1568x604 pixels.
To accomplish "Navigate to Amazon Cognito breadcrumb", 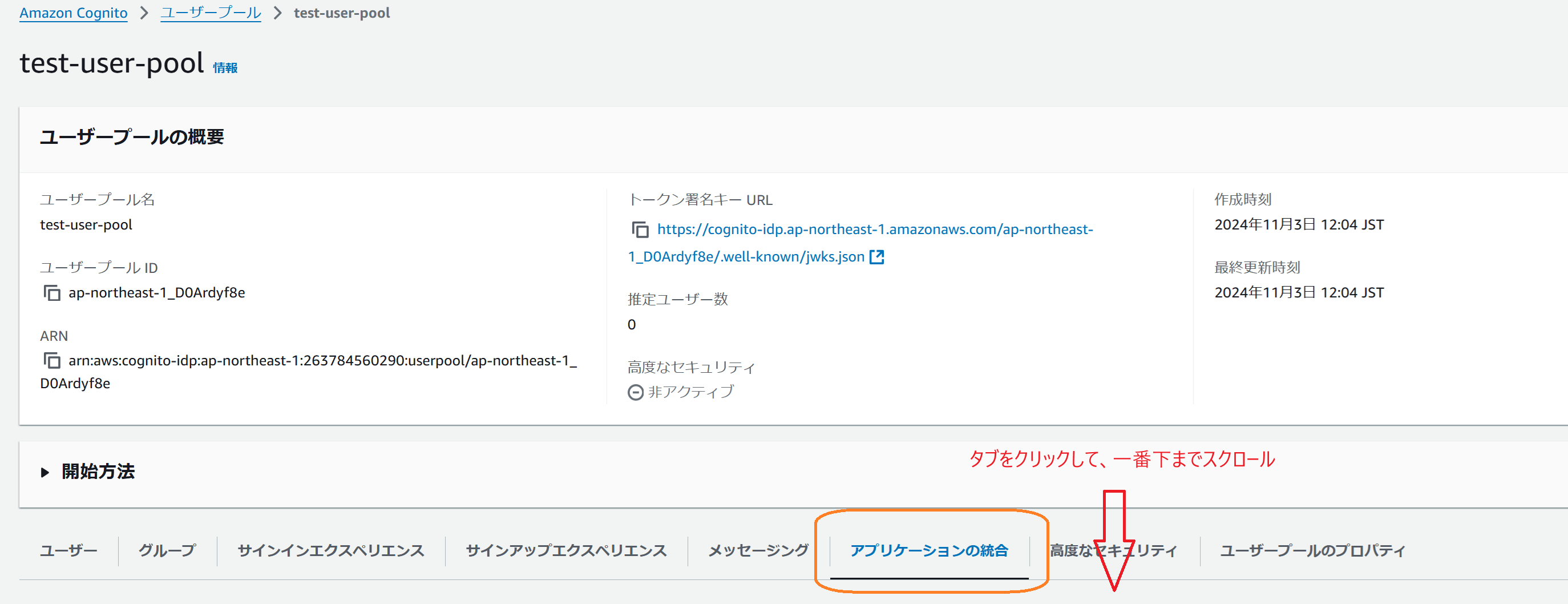I will tap(73, 12).
